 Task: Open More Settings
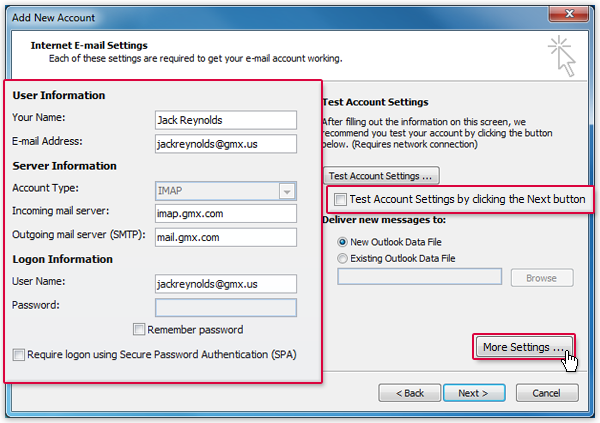tap(522, 347)
